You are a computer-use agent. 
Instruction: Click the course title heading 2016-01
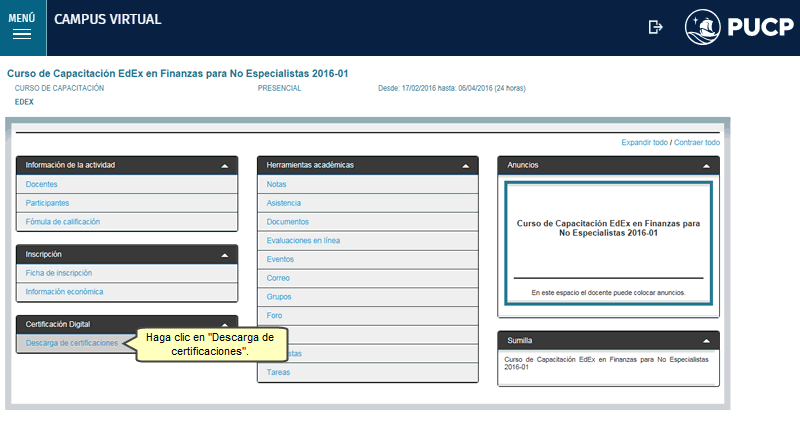pyautogui.click(x=178, y=73)
